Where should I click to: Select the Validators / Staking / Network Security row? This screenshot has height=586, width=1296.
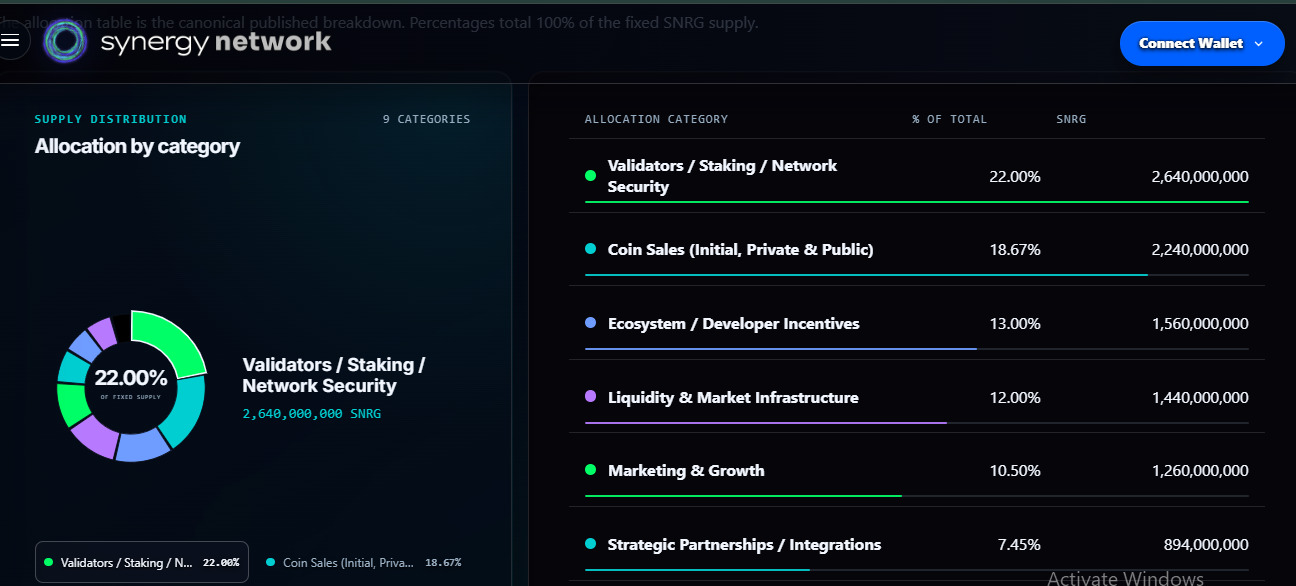[x=917, y=175]
